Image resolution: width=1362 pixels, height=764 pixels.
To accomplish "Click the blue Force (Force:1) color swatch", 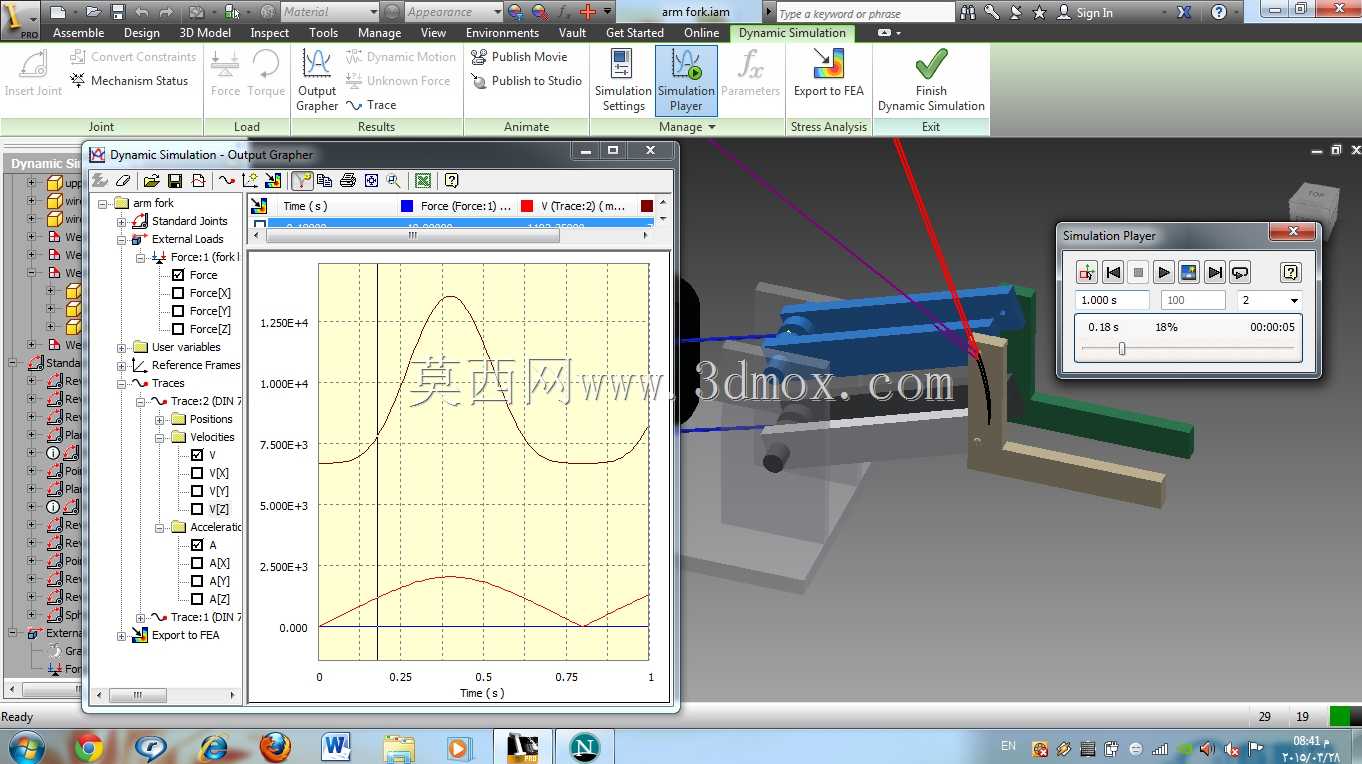I will click(407, 206).
